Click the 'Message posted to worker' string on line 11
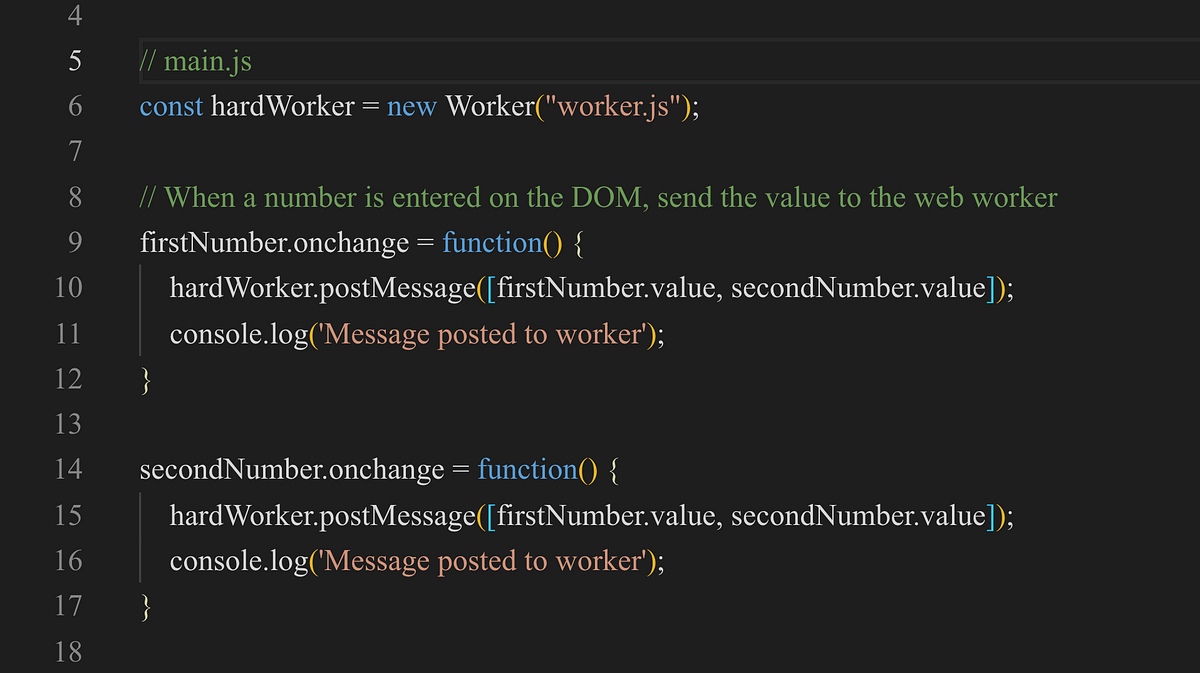Image resolution: width=1200 pixels, height=673 pixels. [x=480, y=333]
